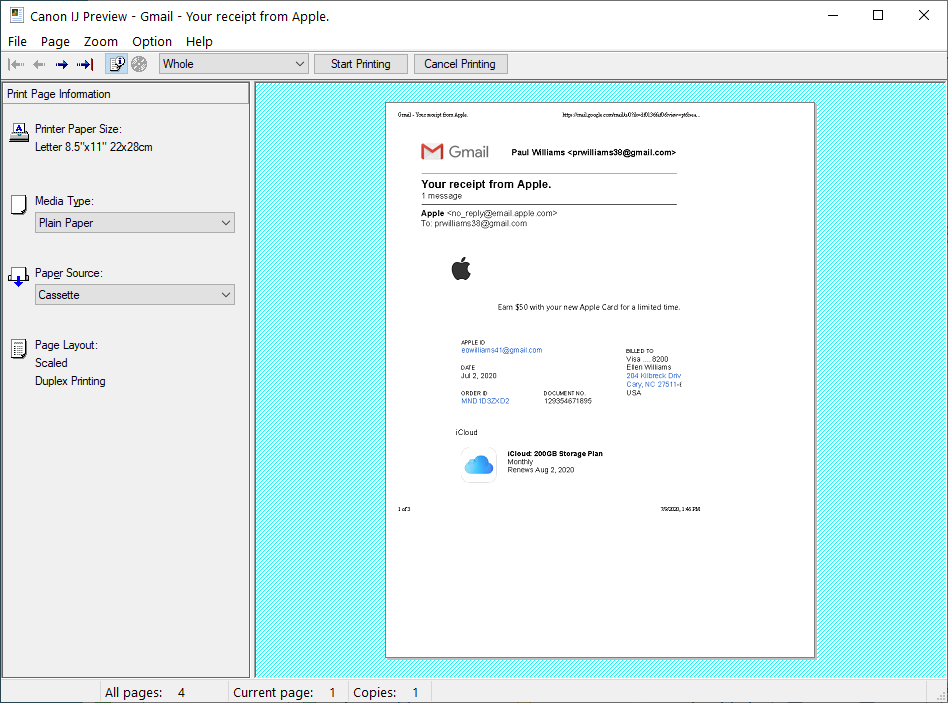948x703 pixels.
Task: Open the Option menu
Action: [x=152, y=41]
